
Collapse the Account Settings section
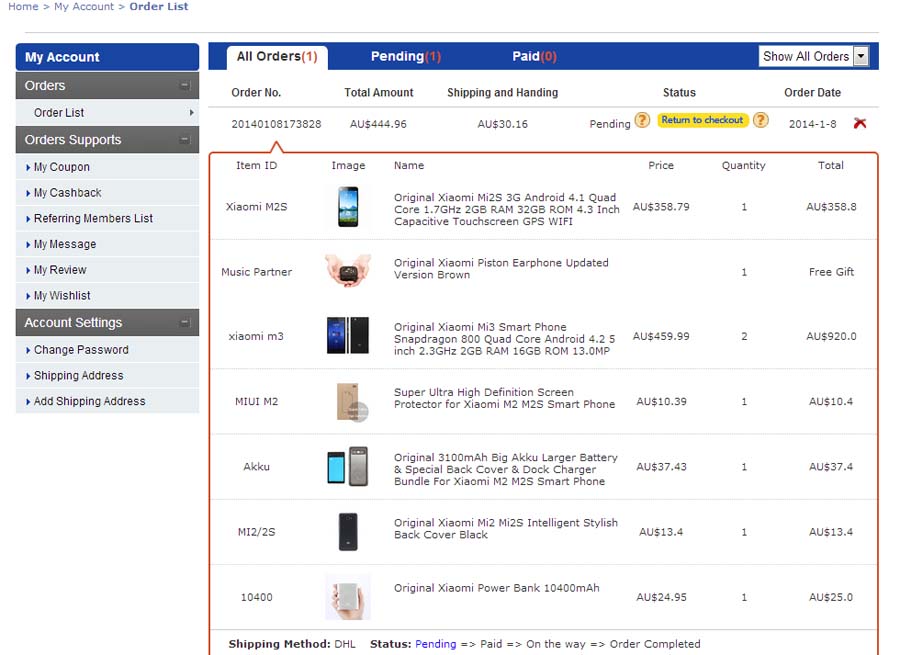[184, 323]
